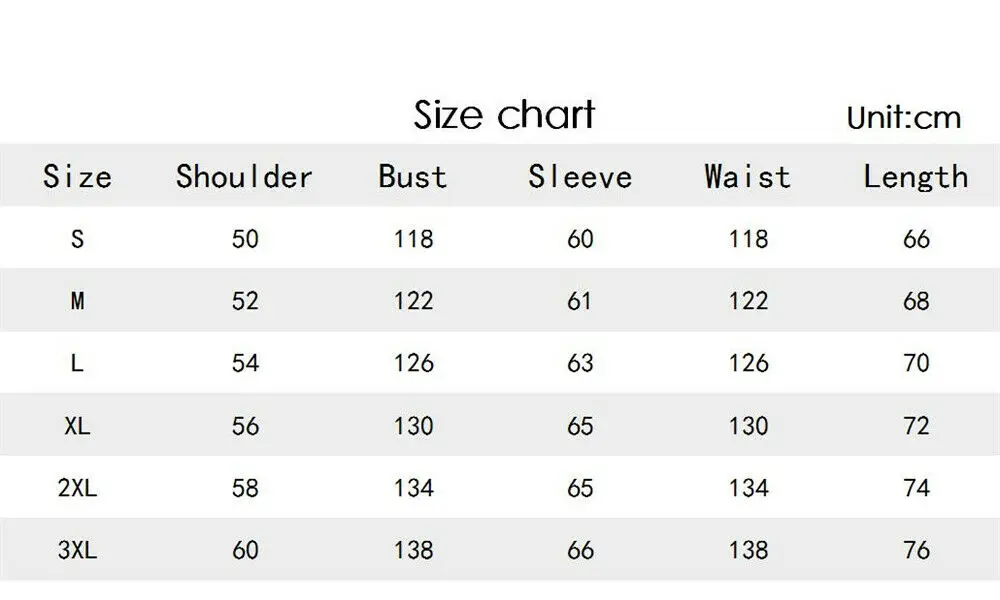Select the M size row label
1000x600 pixels.
(x=77, y=301)
